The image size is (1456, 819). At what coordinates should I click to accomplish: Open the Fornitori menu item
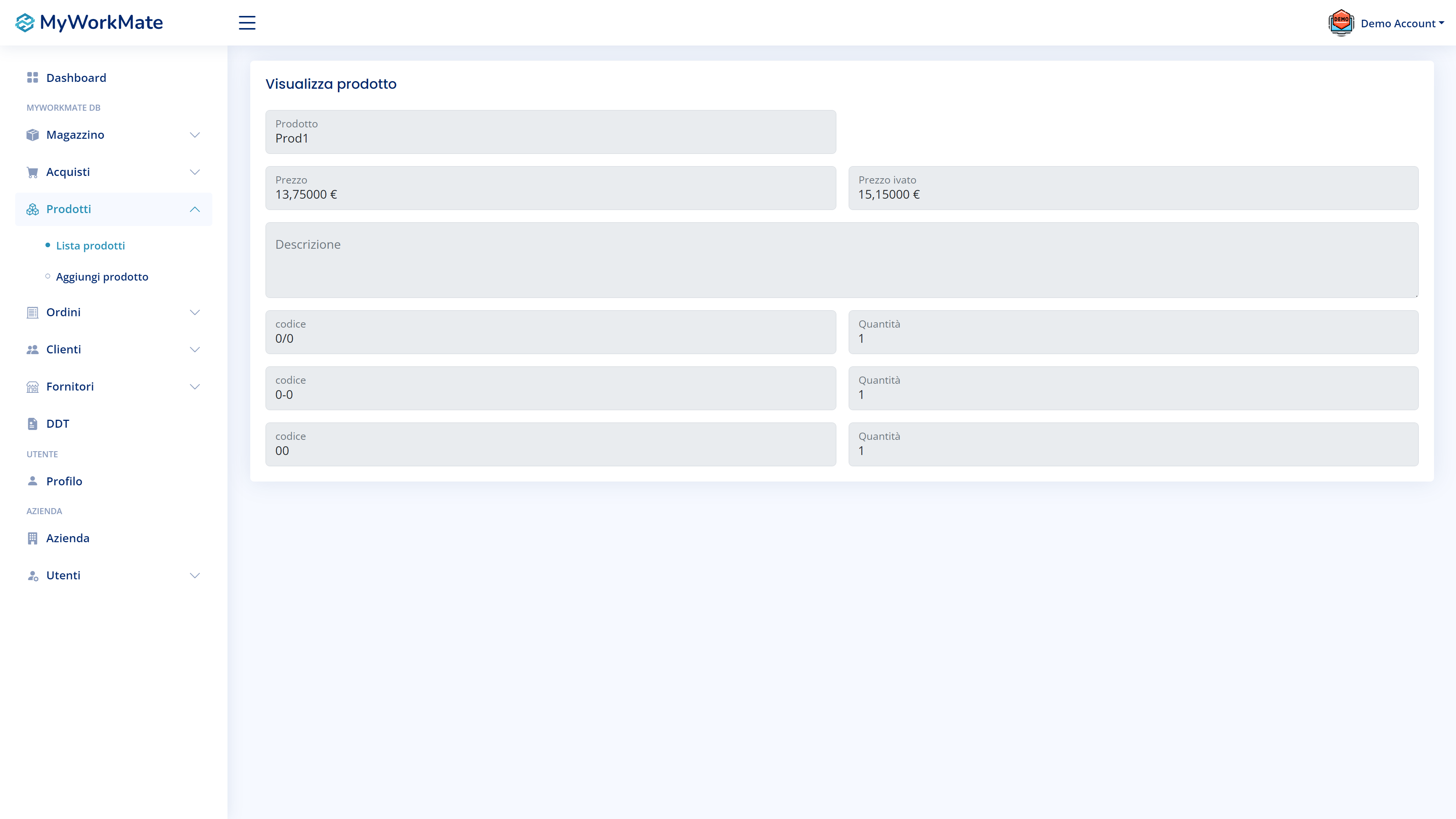[114, 387]
